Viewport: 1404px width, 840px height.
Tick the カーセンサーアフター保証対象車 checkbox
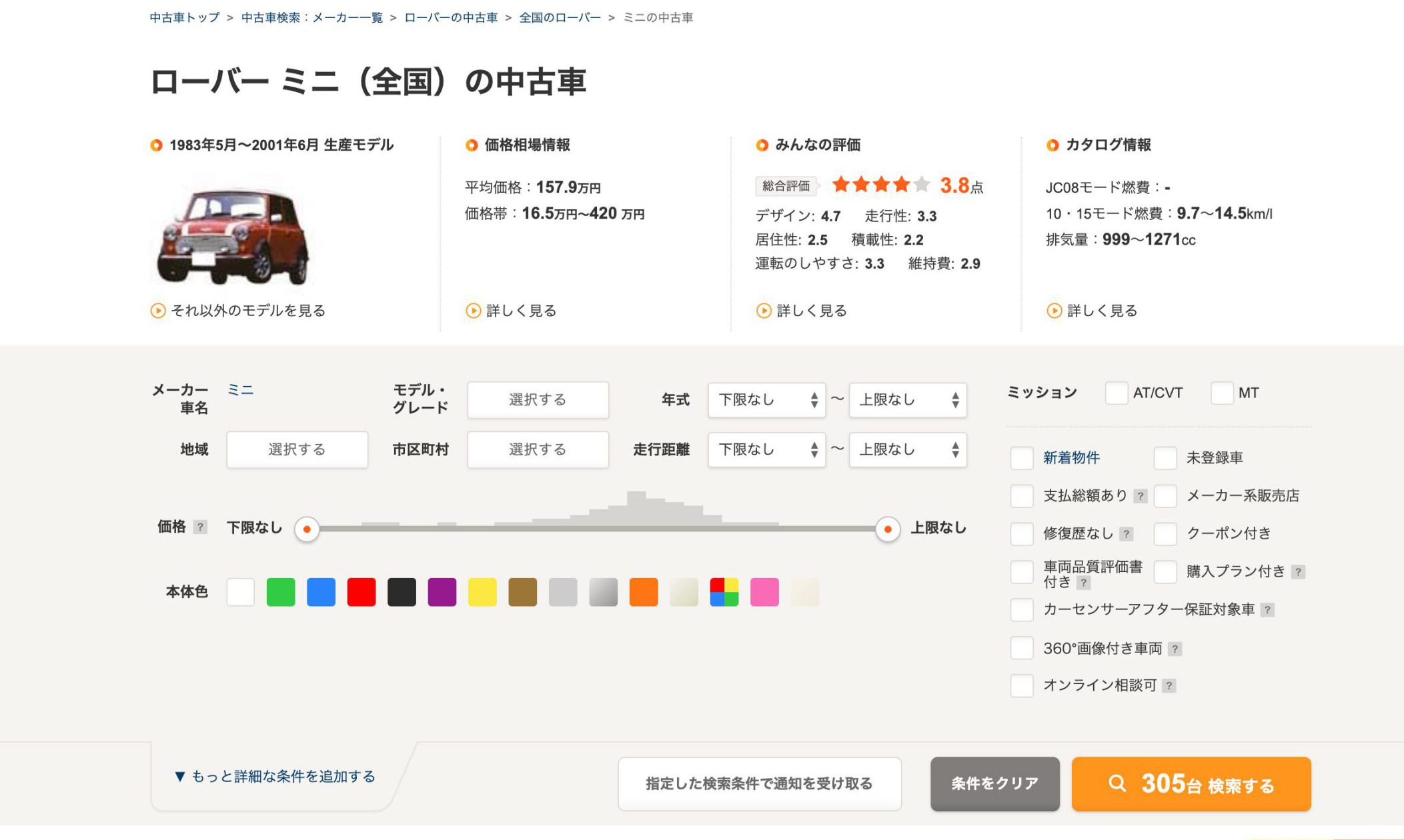(1022, 610)
